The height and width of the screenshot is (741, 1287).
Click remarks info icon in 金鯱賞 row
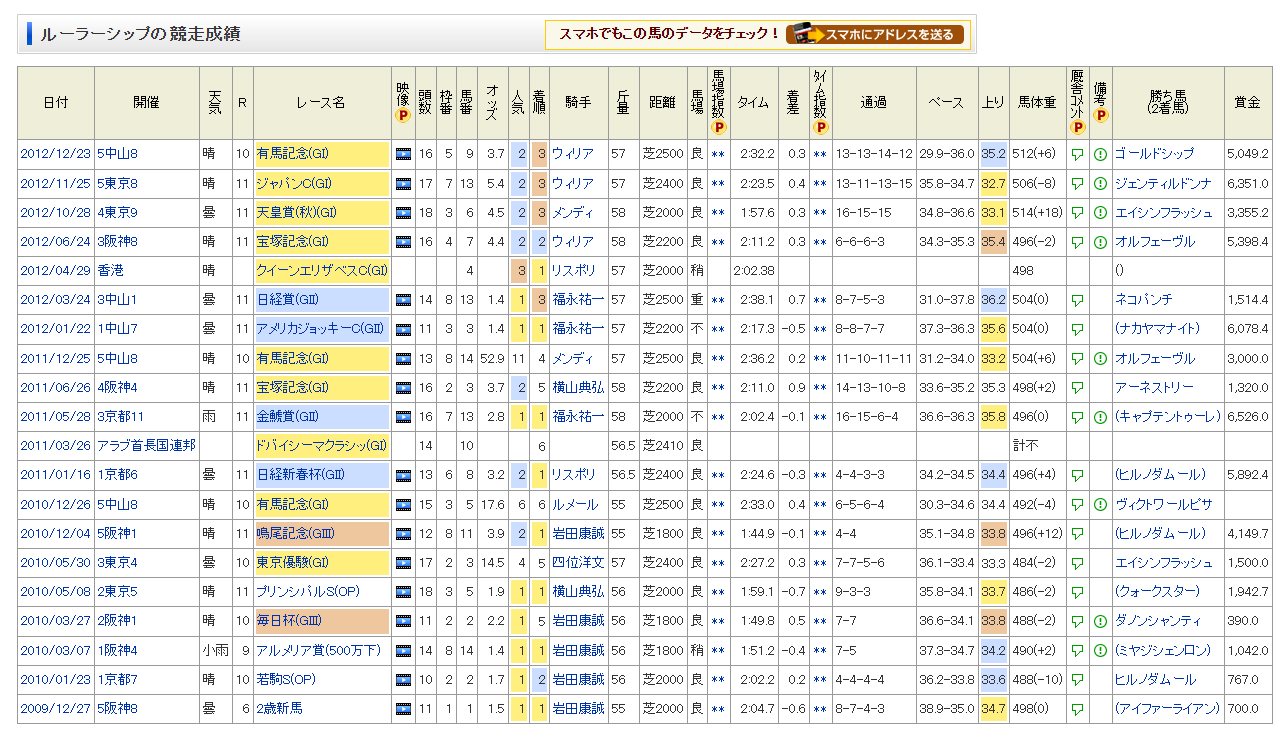1100,417
